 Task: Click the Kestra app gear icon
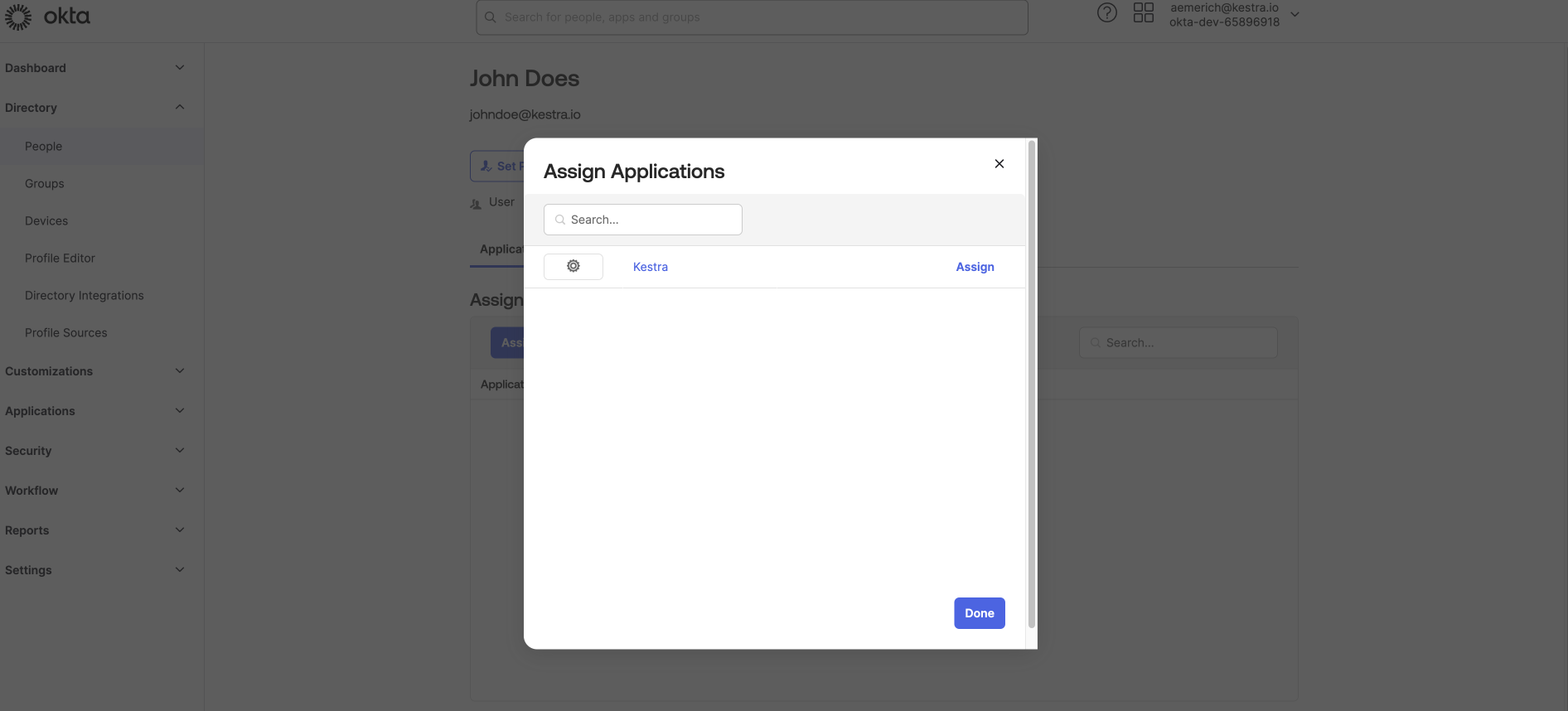[x=573, y=267]
